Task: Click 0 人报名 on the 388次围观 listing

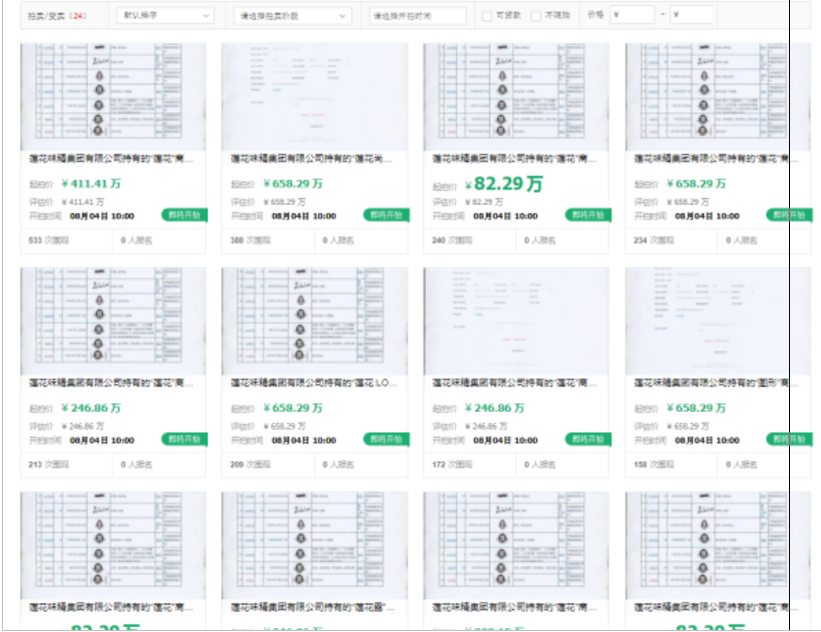Action: [338, 240]
